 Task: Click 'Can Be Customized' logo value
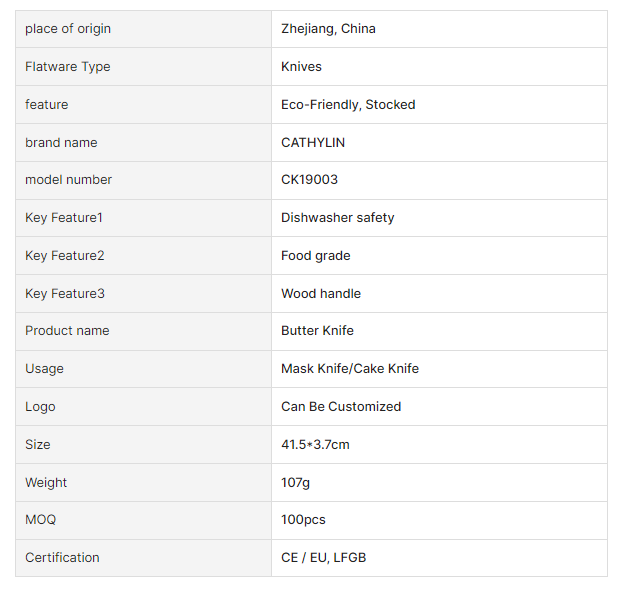pos(341,407)
